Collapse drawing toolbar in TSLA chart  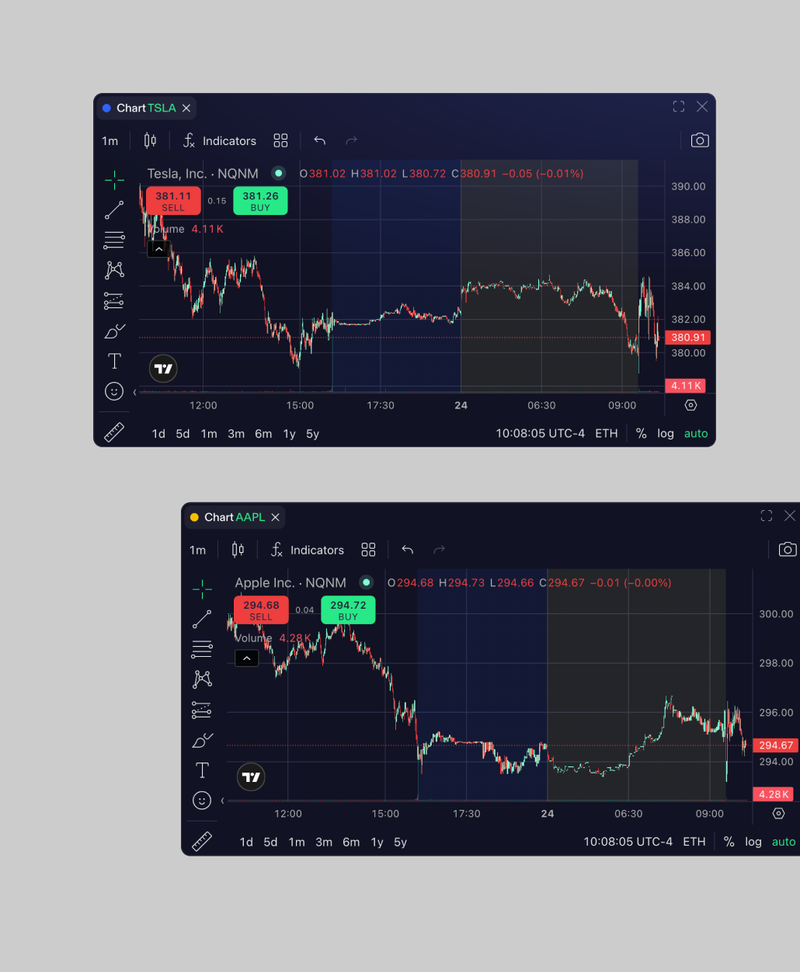pos(134,392)
